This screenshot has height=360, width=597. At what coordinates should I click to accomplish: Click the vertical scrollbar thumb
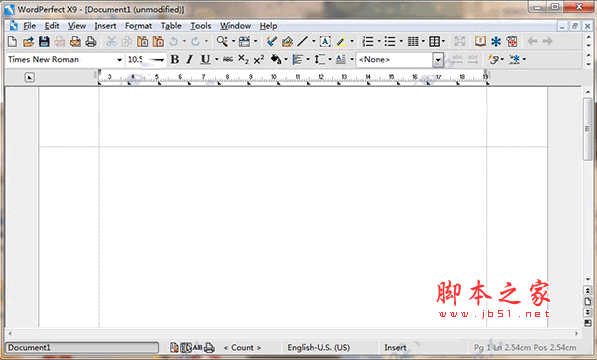(x=587, y=129)
